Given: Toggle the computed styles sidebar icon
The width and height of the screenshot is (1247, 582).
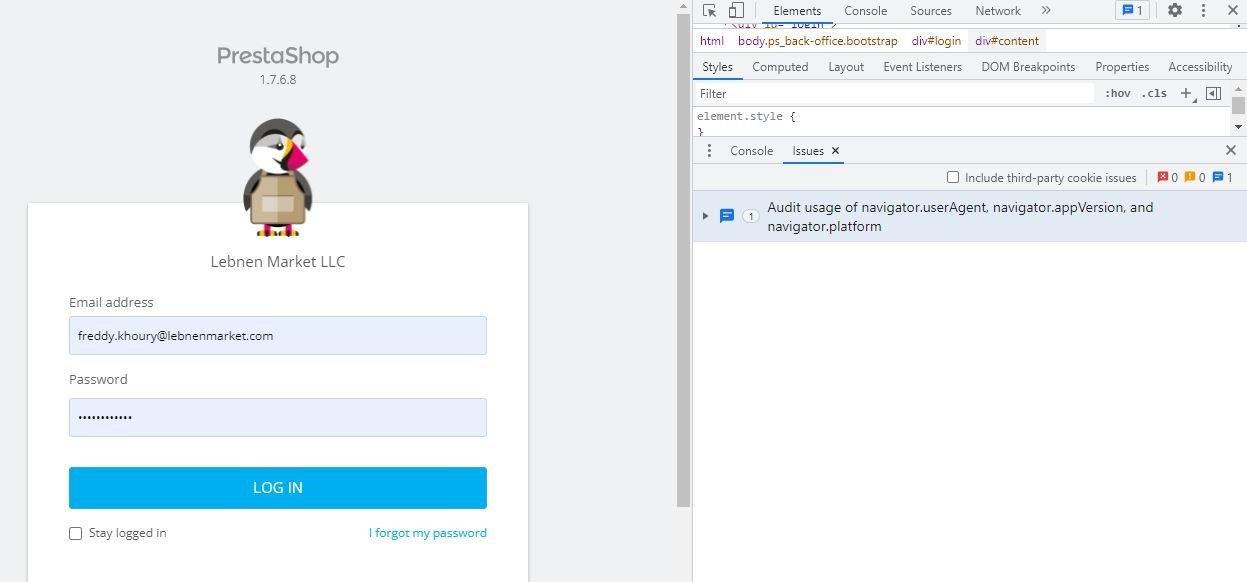Looking at the screenshot, I should pyautogui.click(x=1213, y=93).
